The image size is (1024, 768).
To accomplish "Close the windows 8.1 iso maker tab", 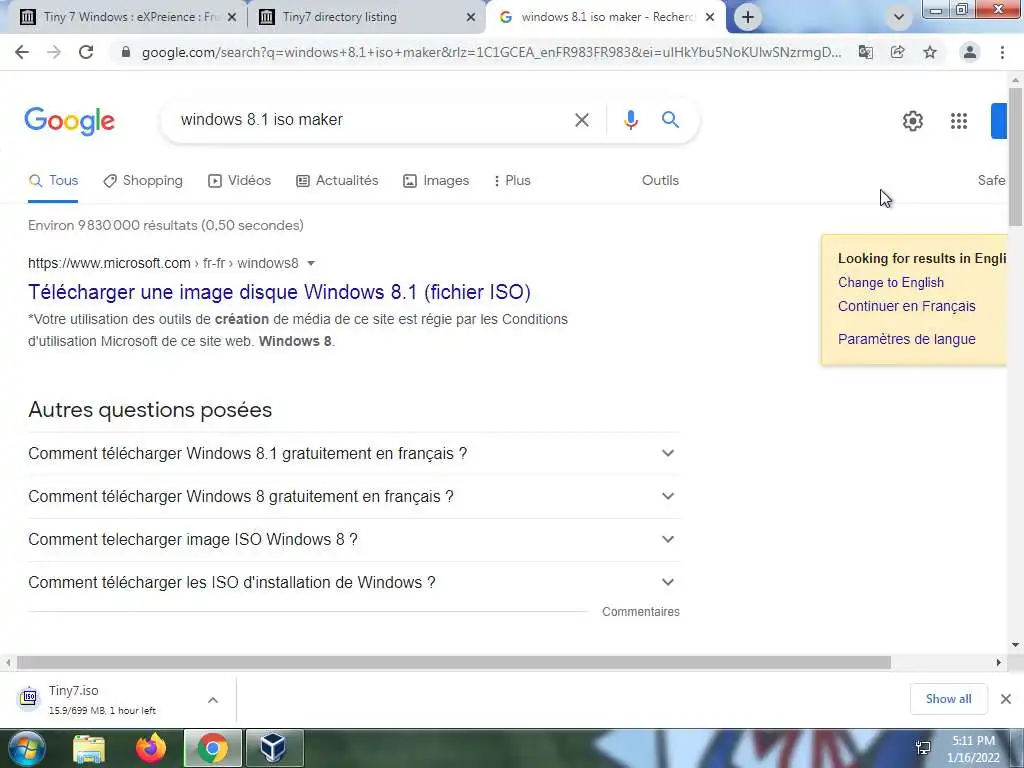I will tap(710, 18).
